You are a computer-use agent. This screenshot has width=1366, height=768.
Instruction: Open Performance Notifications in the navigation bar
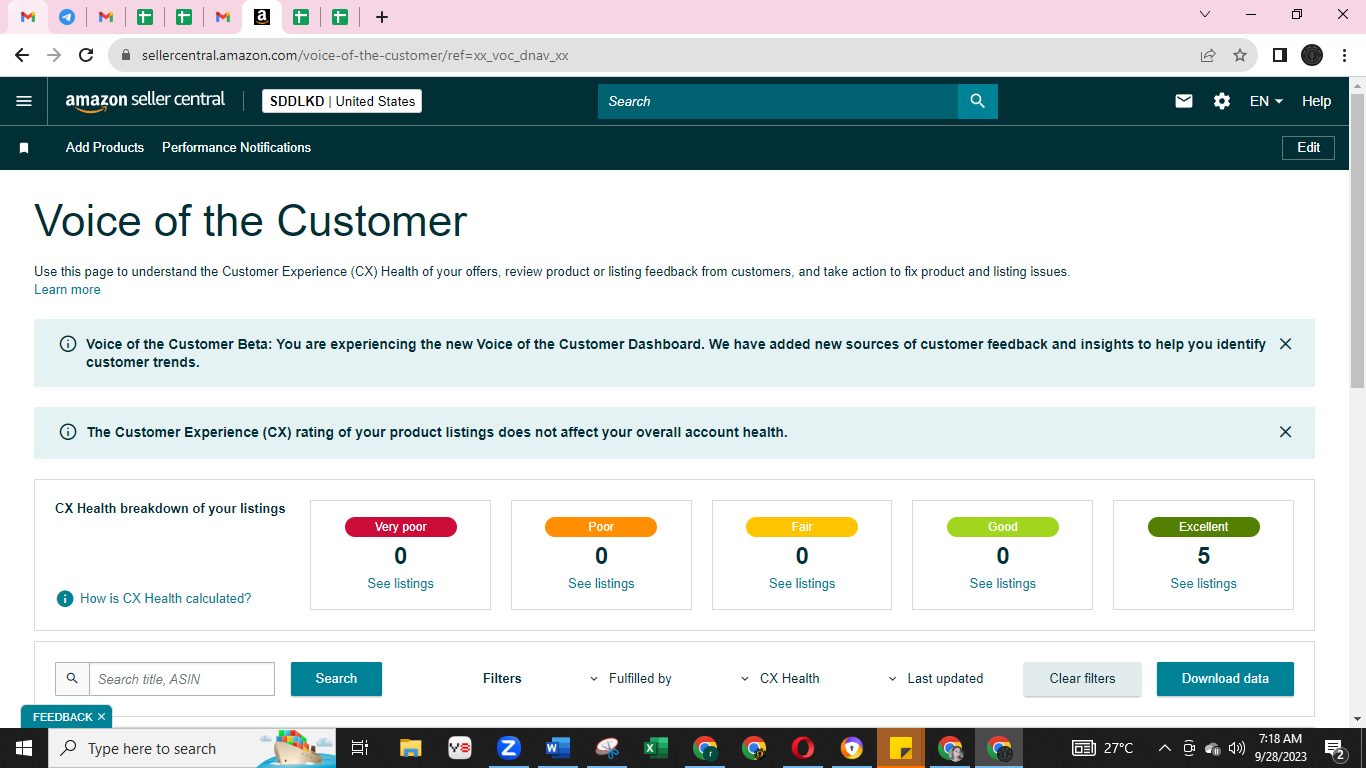(236, 147)
